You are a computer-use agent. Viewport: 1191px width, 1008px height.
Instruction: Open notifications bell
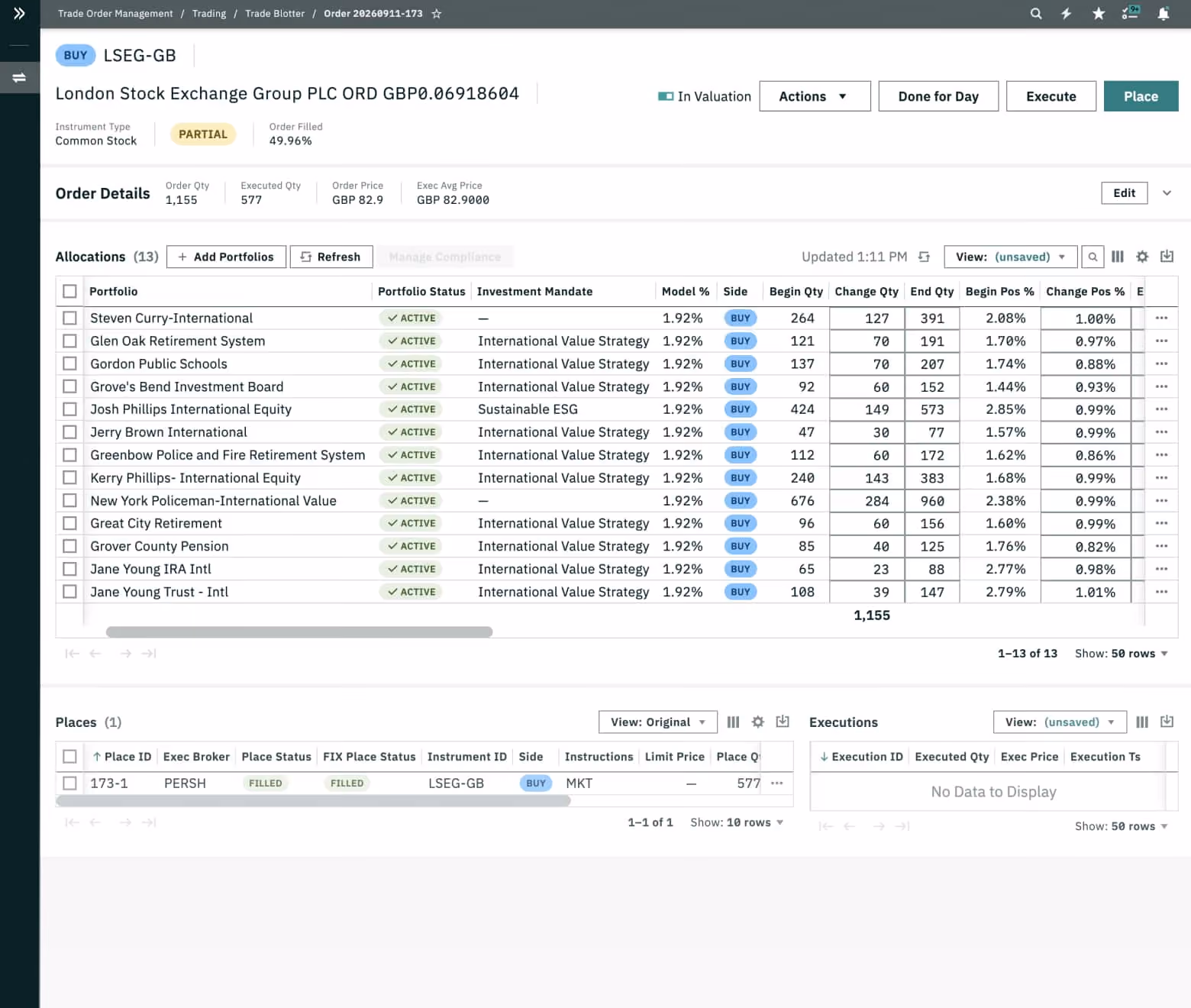pyautogui.click(x=1164, y=13)
